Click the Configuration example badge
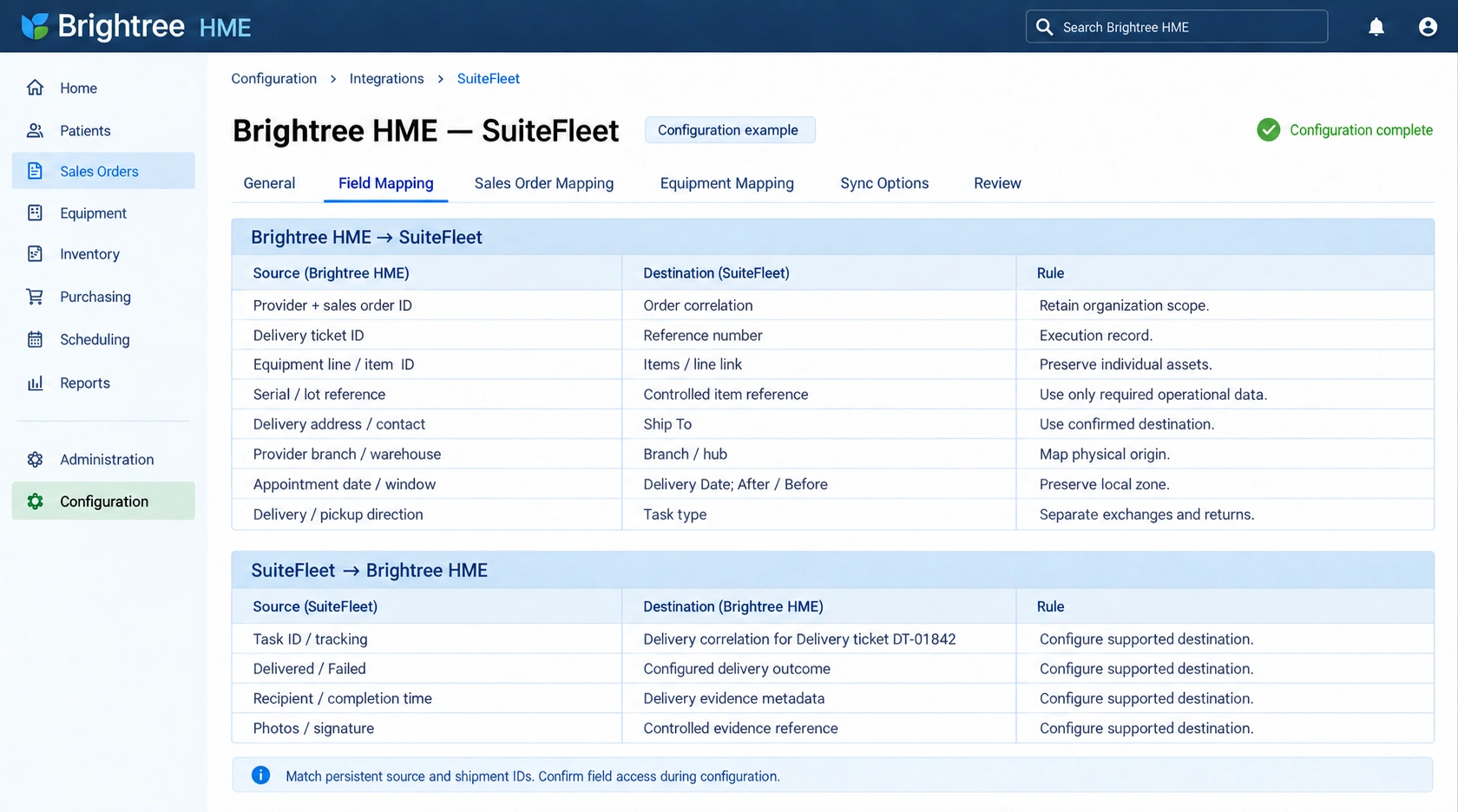 click(x=729, y=130)
